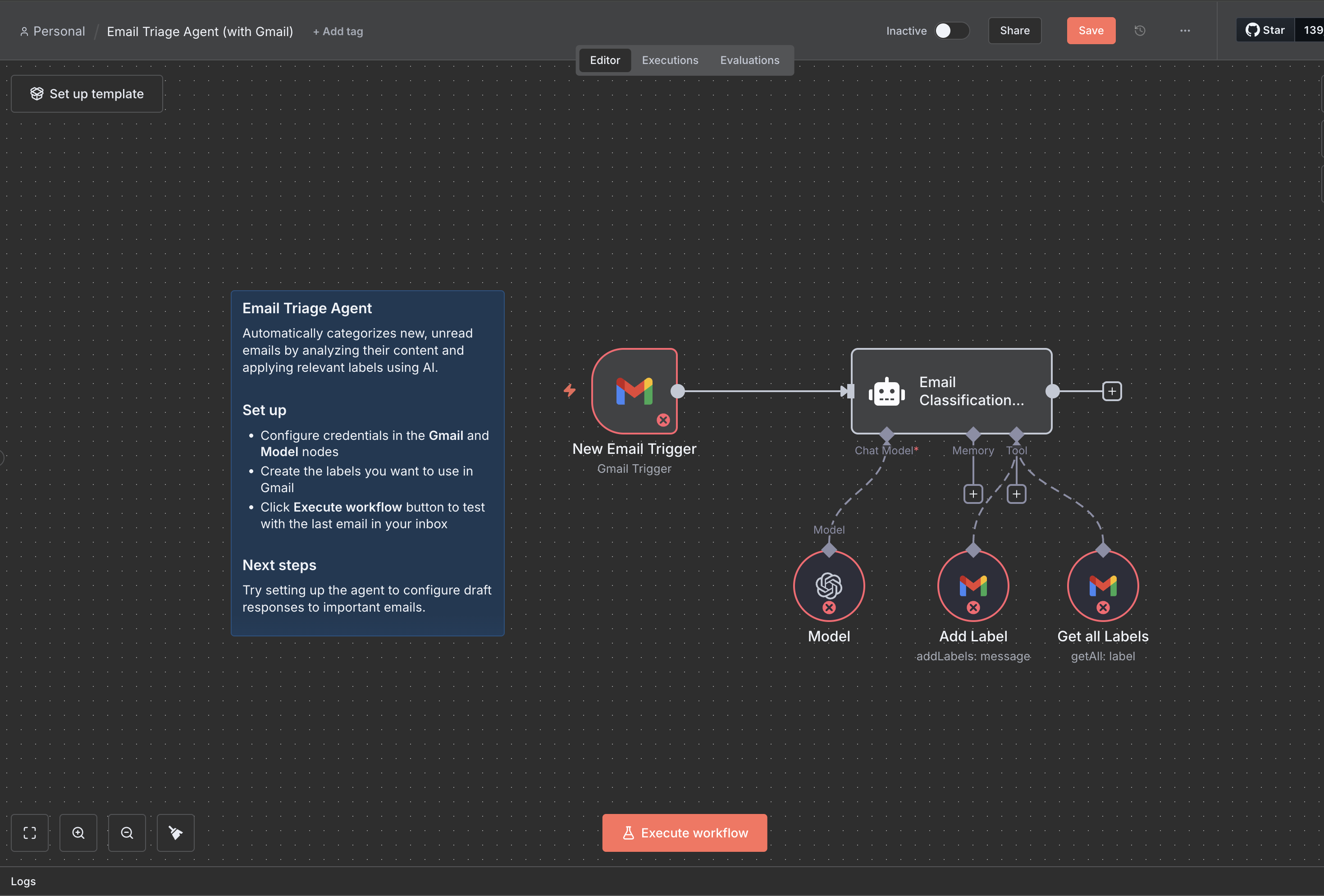
Task: Click the zoom to fit icon
Action: pos(30,832)
